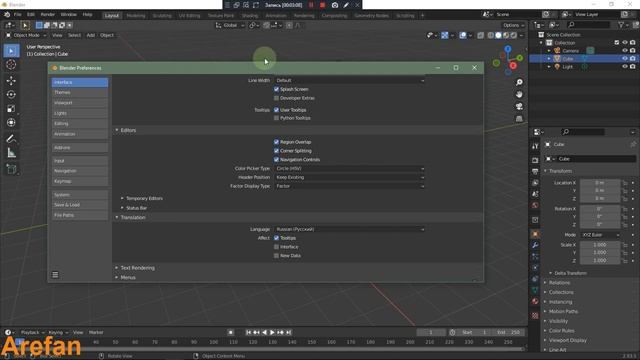This screenshot has width=640, height=360.
Task: Toggle camera view icon in viewport
Action: pos(519,107)
